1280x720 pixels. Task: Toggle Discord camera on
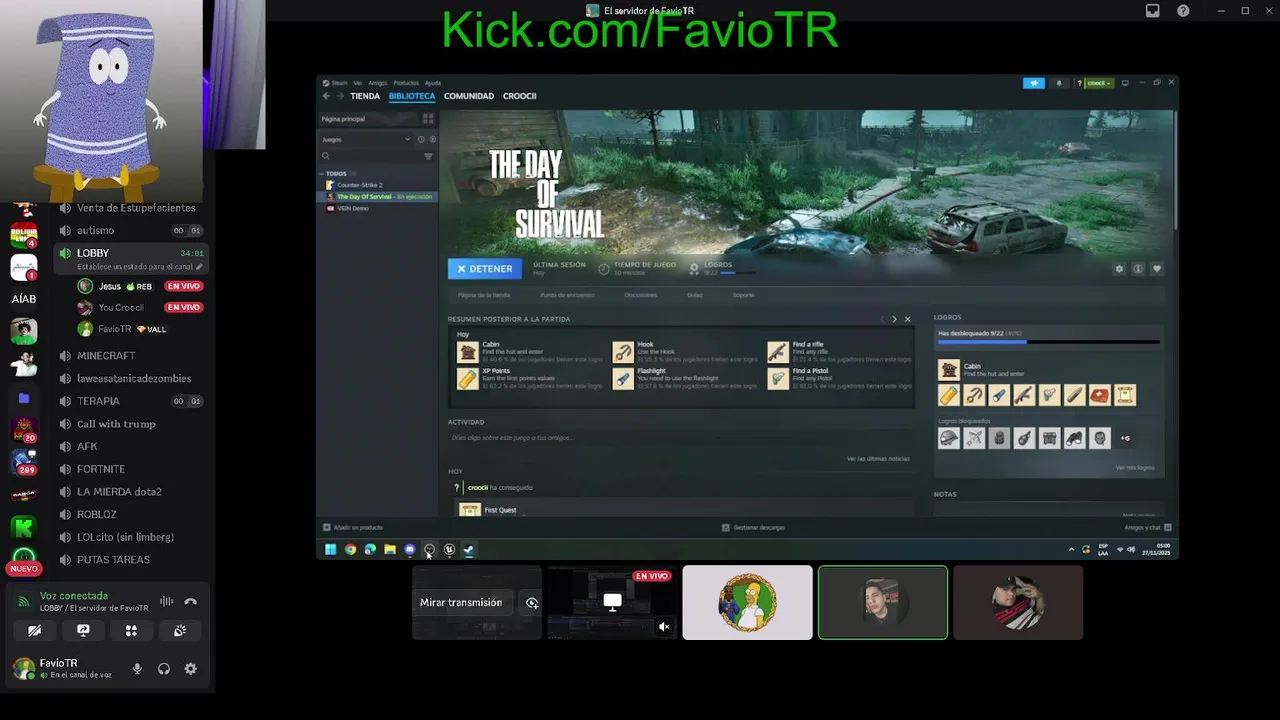tap(34, 630)
